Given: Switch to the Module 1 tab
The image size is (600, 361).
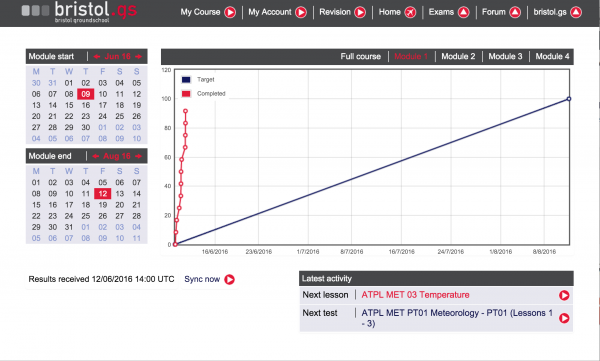Looking at the screenshot, I should tap(411, 56).
